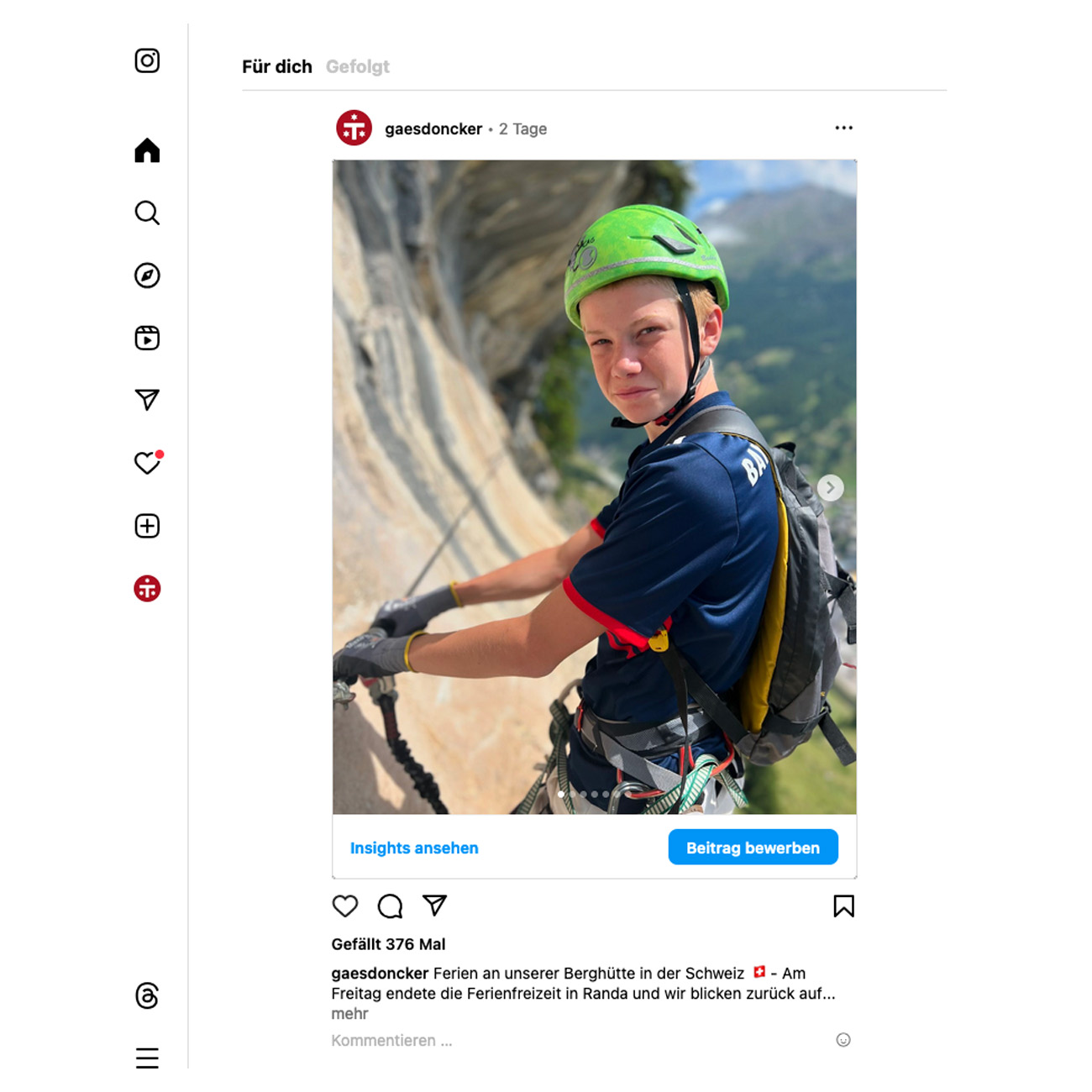The width and height of the screenshot is (1092, 1092).
Task: Open Search from the sidebar
Action: (x=147, y=213)
